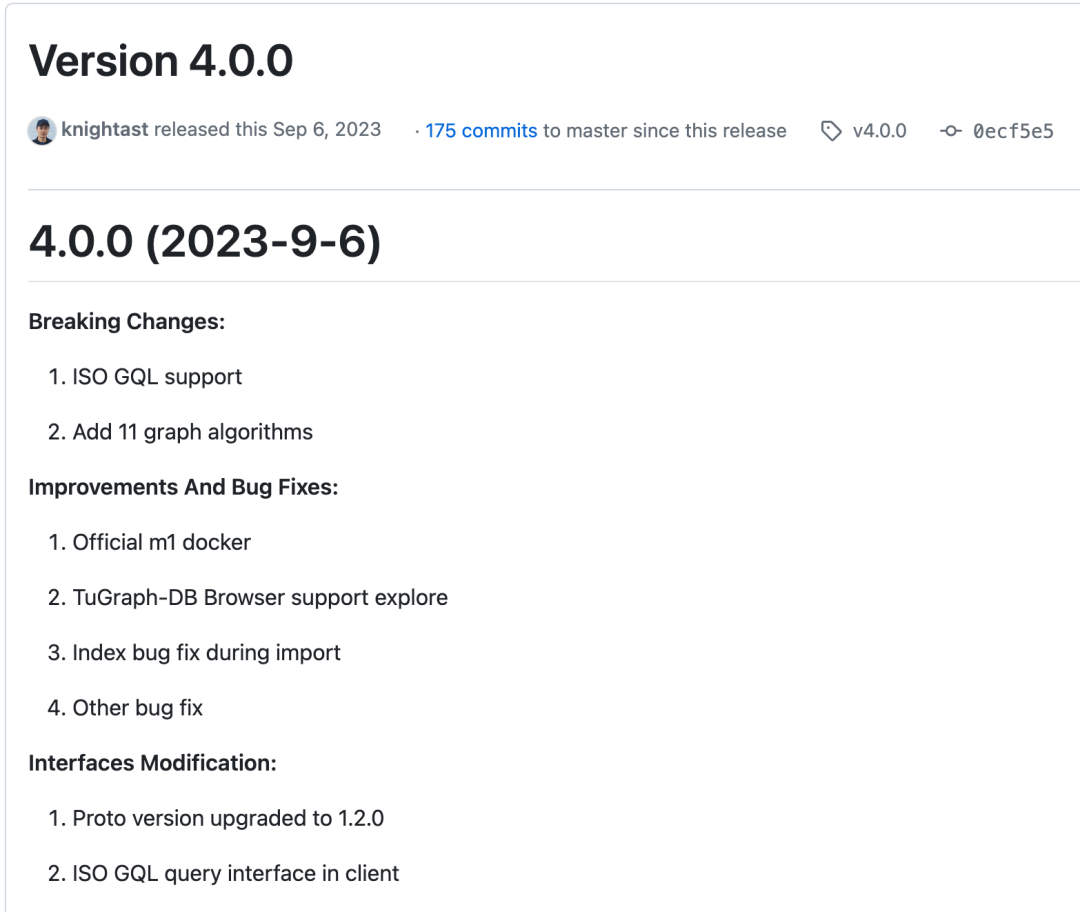Click "Proto version upgraded to 1.2.0" item
Image resolution: width=1080 pixels, height=912 pixels.
click(228, 818)
